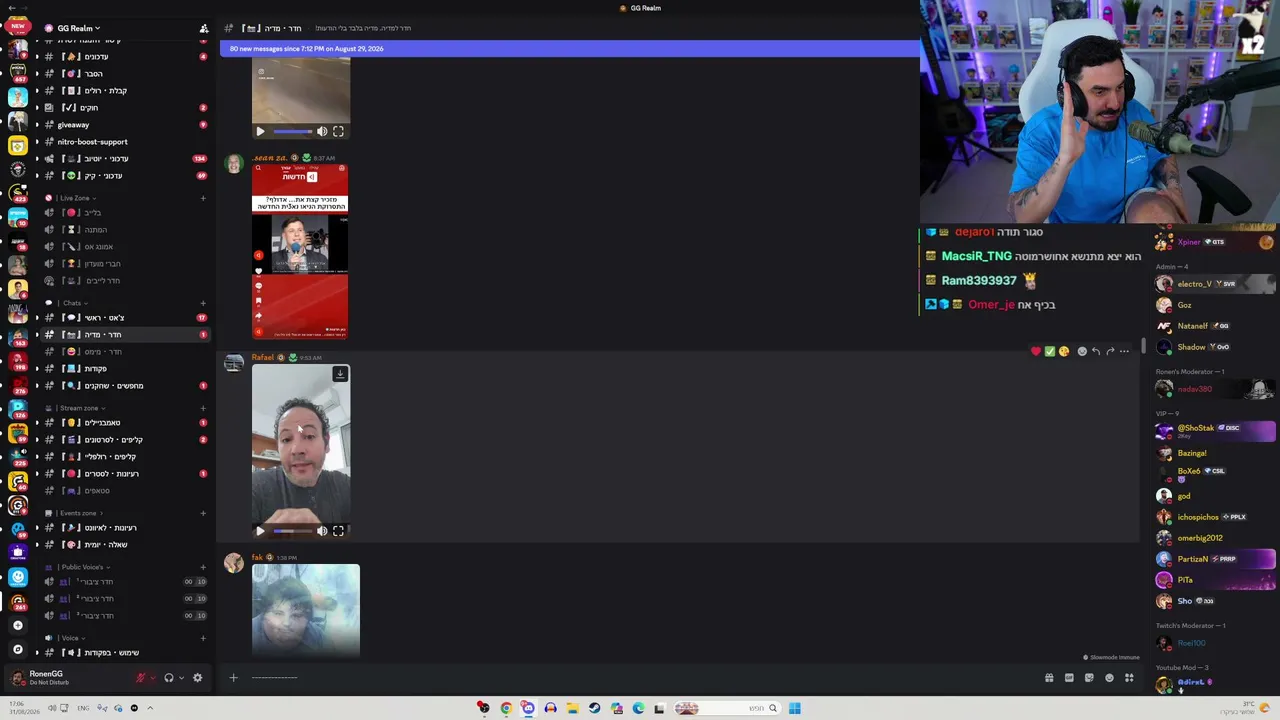Open the microphone input options arrow
The width and height of the screenshot is (1280, 720).
click(152, 678)
